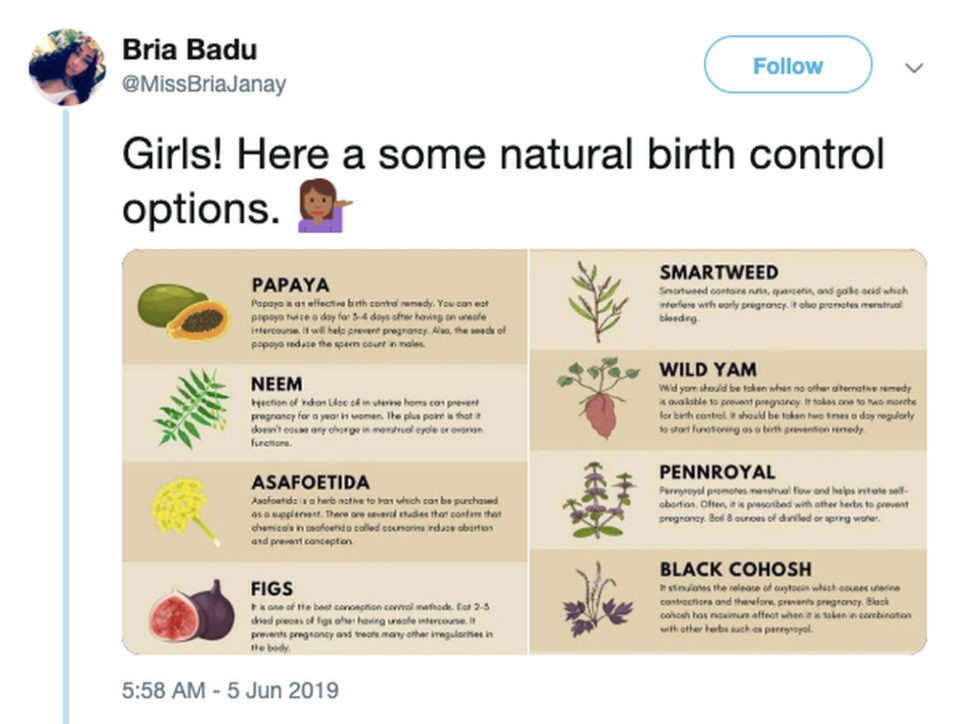The image size is (980, 724).
Task: Click the wild yam illustration
Action: click(598, 395)
